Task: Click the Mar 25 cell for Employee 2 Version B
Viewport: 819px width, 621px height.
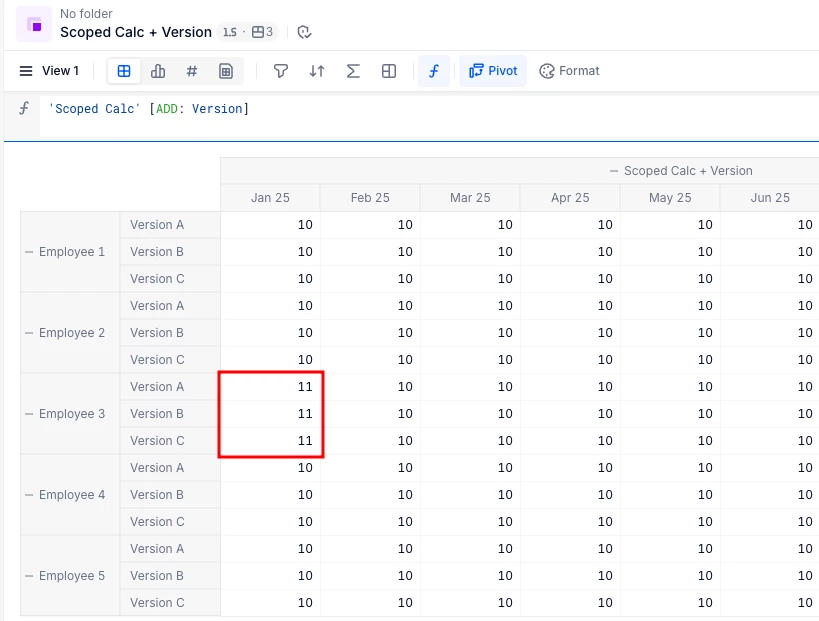Action: click(x=470, y=333)
